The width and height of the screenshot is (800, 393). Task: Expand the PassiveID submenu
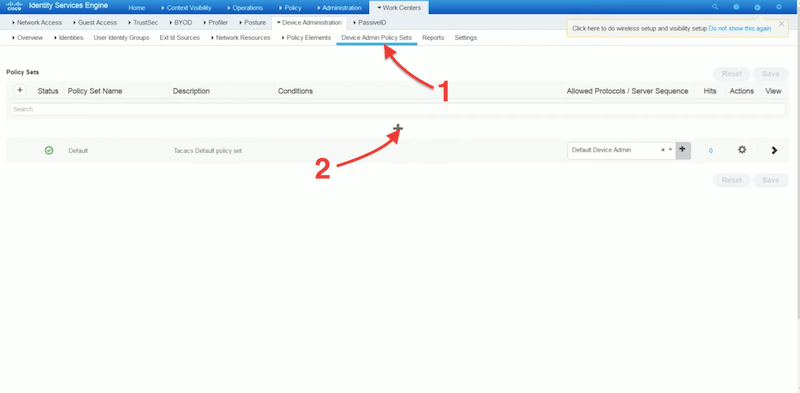pyautogui.click(x=369, y=22)
